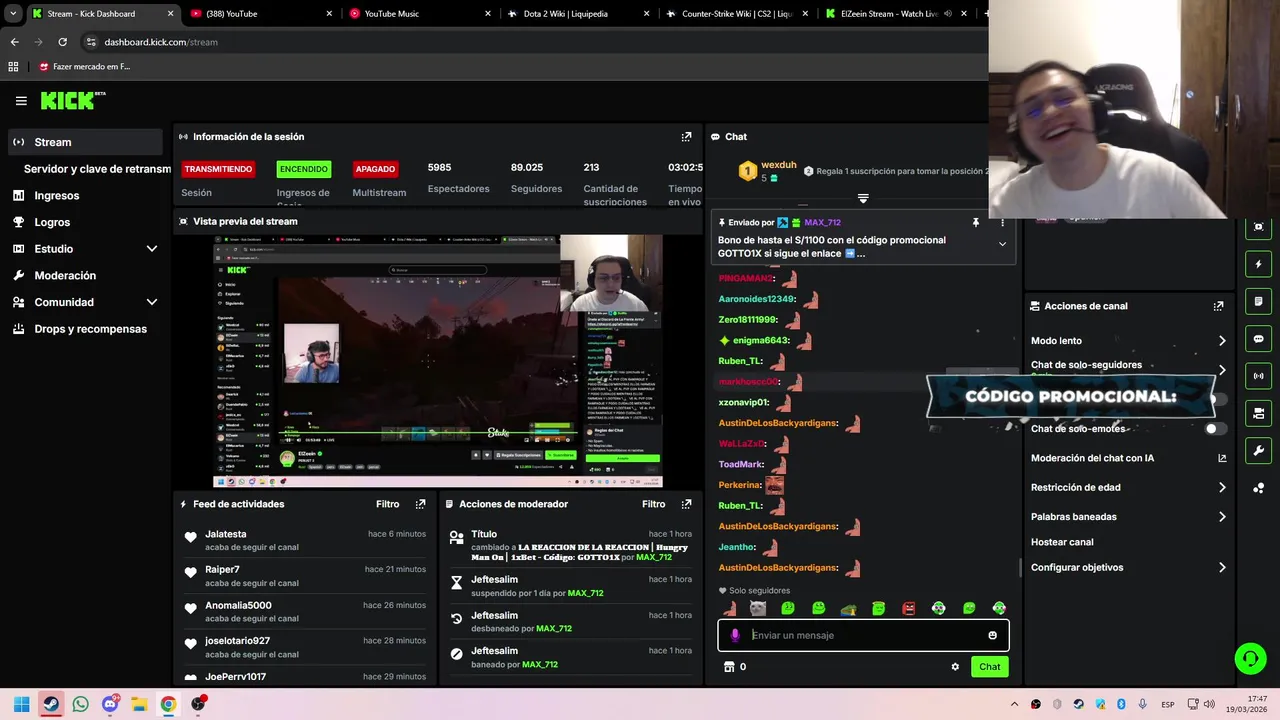
Task: Open the green headset support bubble
Action: pos(1250,658)
